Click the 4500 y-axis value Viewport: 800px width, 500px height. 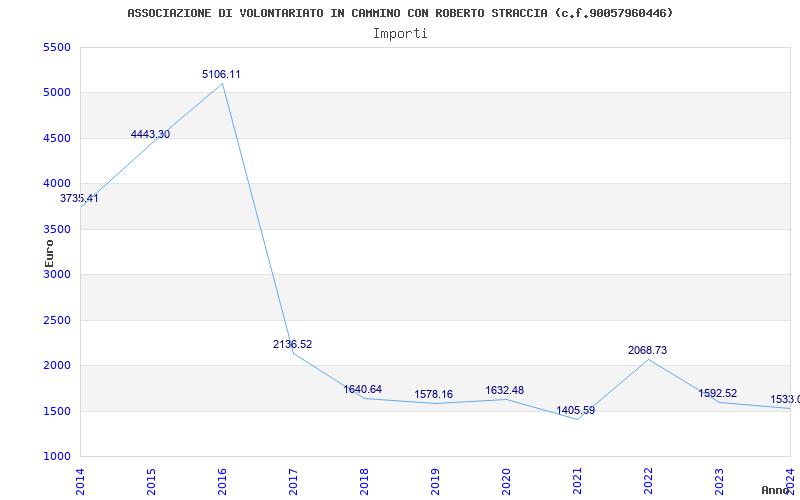click(x=57, y=138)
